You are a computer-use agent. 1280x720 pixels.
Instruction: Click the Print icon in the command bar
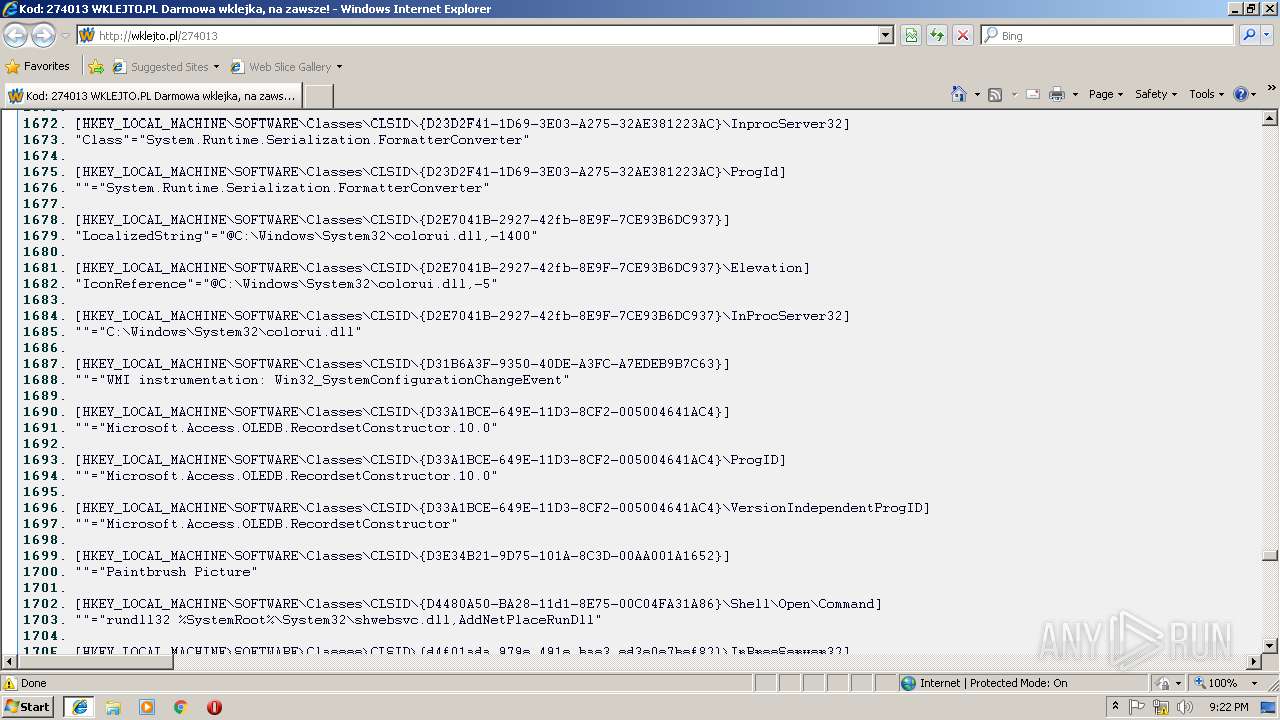pyautogui.click(x=1057, y=94)
